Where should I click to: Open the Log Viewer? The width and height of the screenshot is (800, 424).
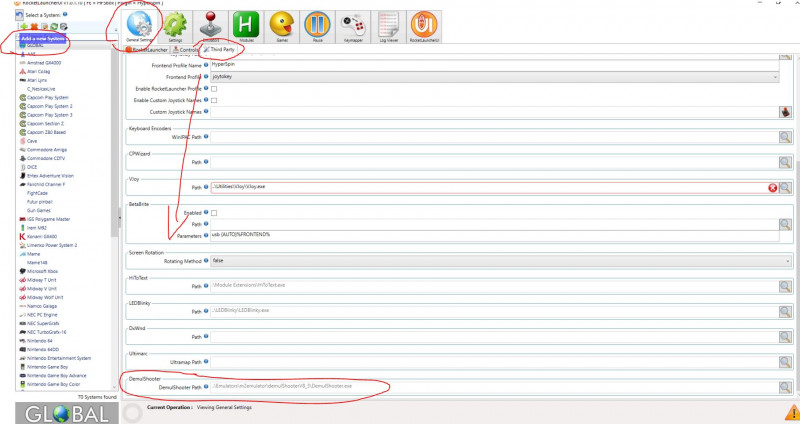click(388, 27)
